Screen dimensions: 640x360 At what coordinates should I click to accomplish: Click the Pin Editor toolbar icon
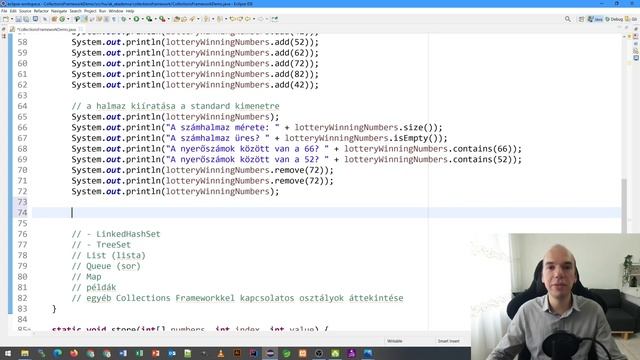tap(275, 19)
